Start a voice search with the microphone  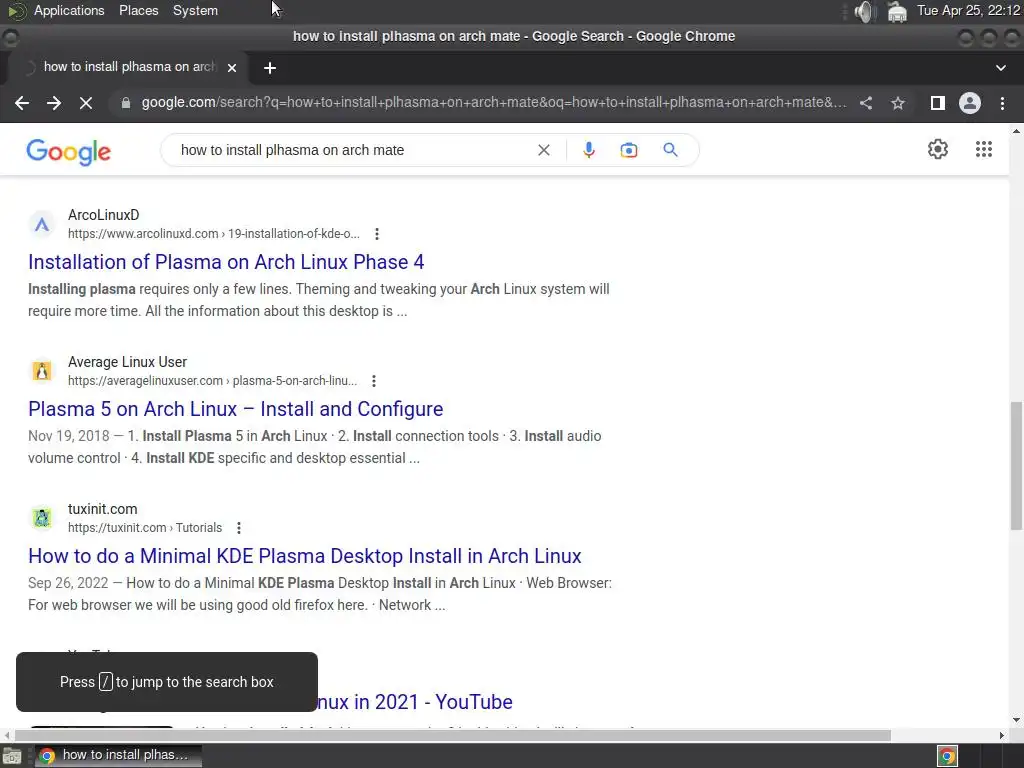coord(588,150)
